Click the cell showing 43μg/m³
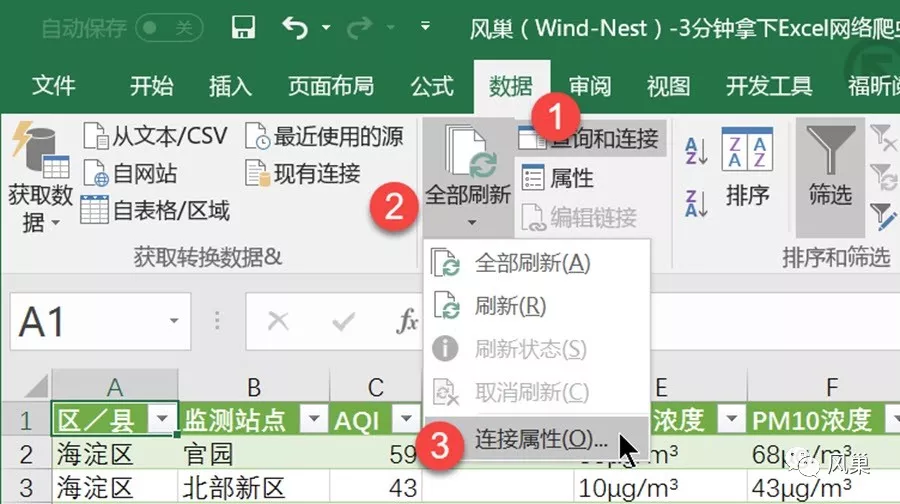The height and width of the screenshot is (504, 900). tap(824, 487)
